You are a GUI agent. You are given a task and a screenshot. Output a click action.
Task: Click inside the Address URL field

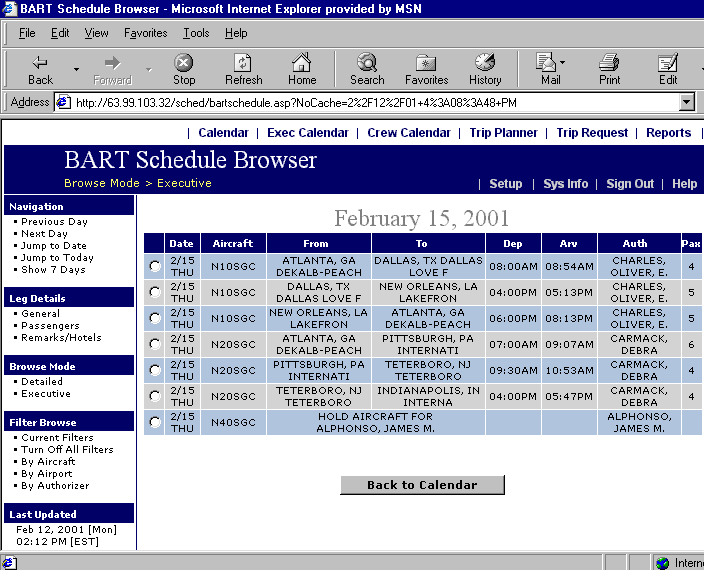[370, 102]
